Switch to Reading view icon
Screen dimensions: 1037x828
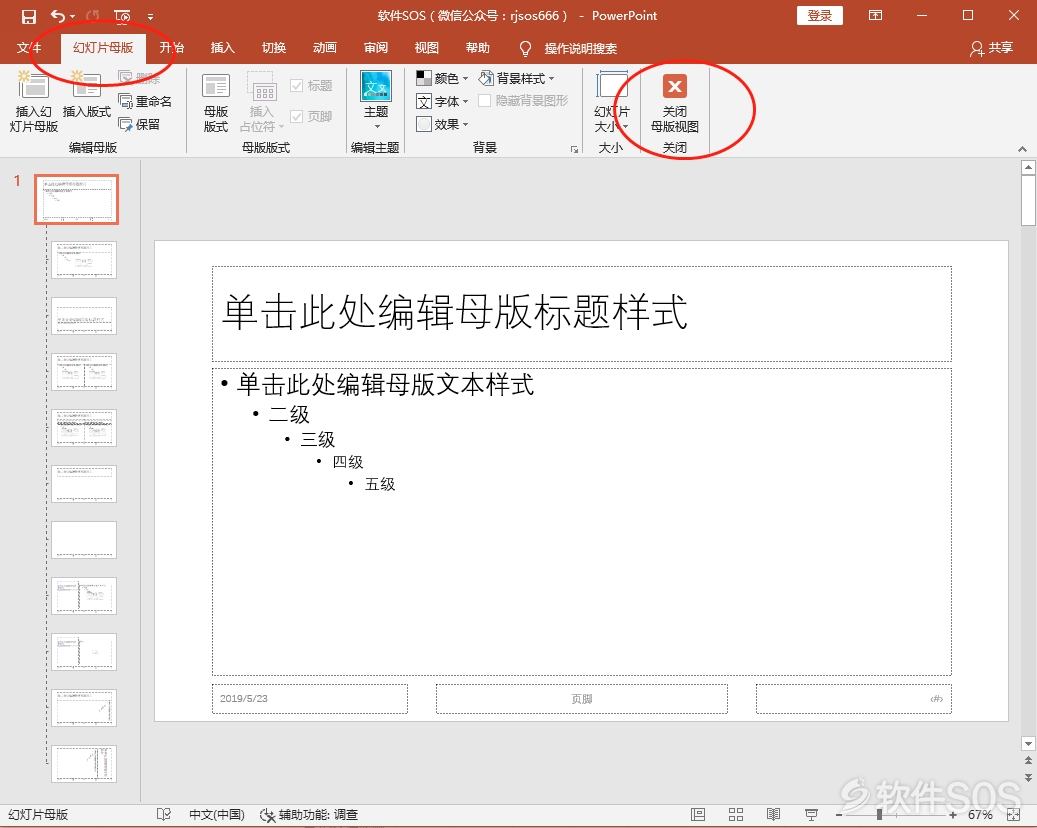[x=774, y=815]
